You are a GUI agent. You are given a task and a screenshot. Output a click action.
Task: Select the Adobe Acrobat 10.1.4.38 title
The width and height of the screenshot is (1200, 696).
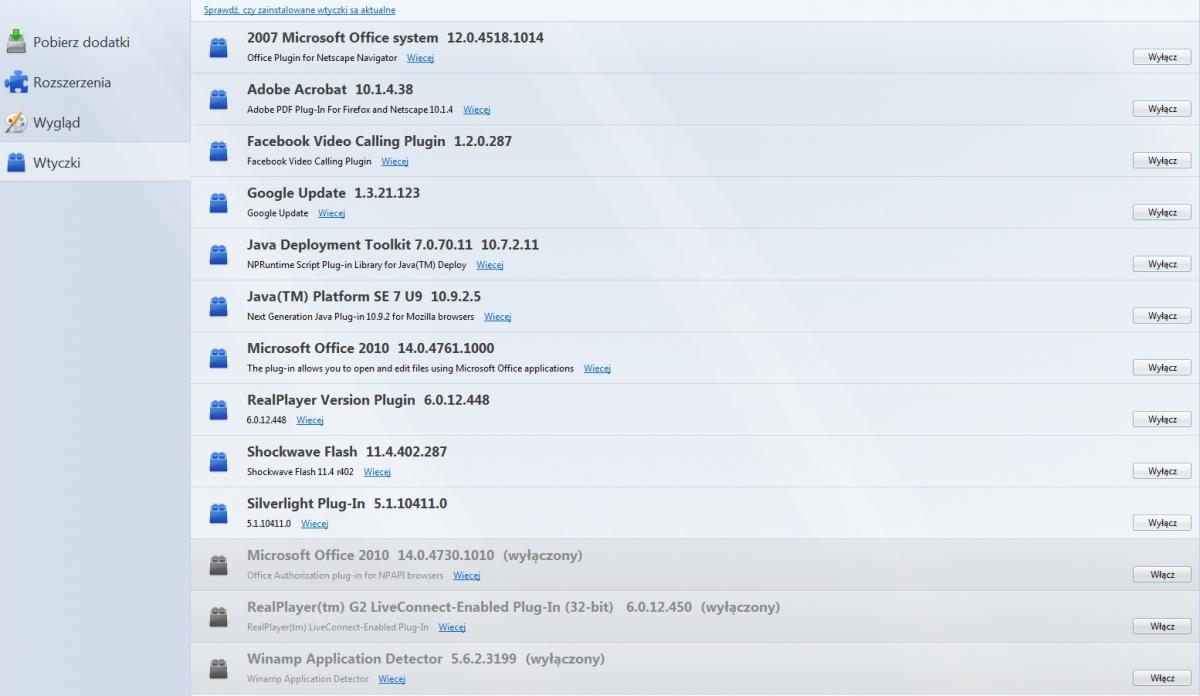[x=330, y=90]
